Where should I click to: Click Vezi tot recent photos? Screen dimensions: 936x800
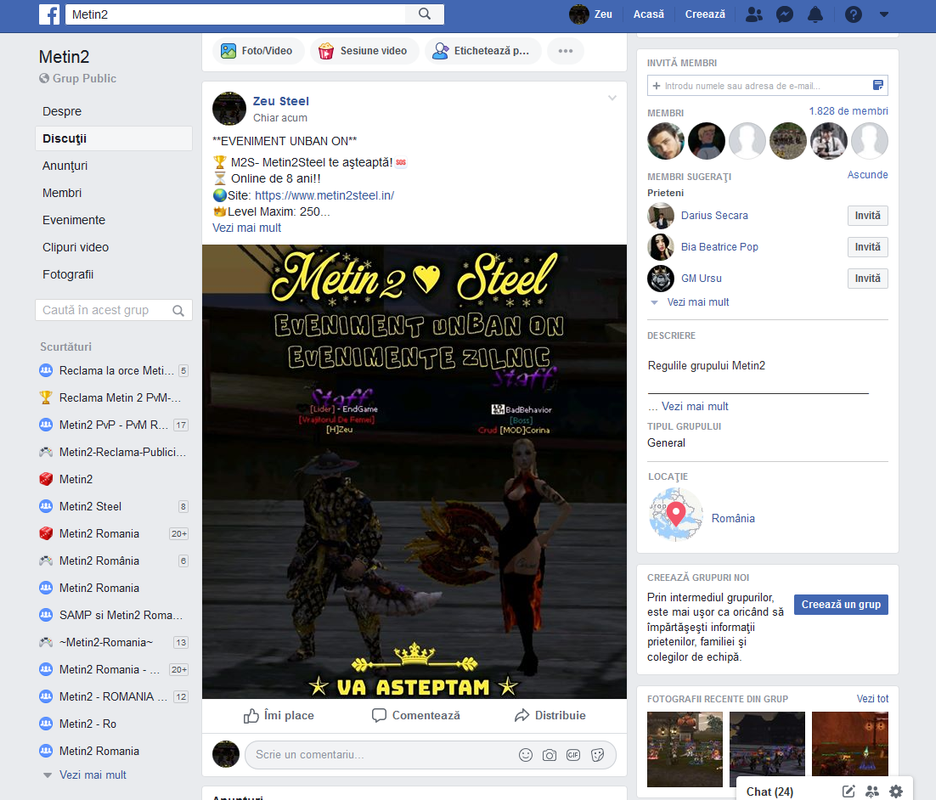(x=872, y=699)
